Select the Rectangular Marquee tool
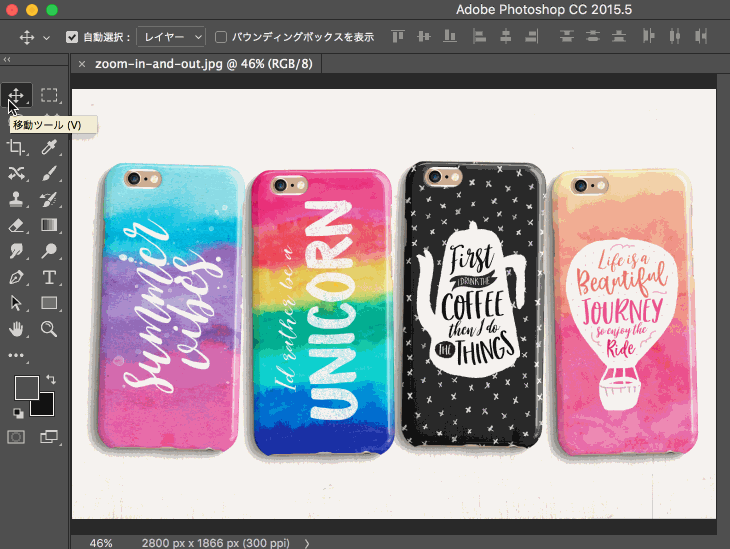The height and width of the screenshot is (549, 730). pos(49,96)
